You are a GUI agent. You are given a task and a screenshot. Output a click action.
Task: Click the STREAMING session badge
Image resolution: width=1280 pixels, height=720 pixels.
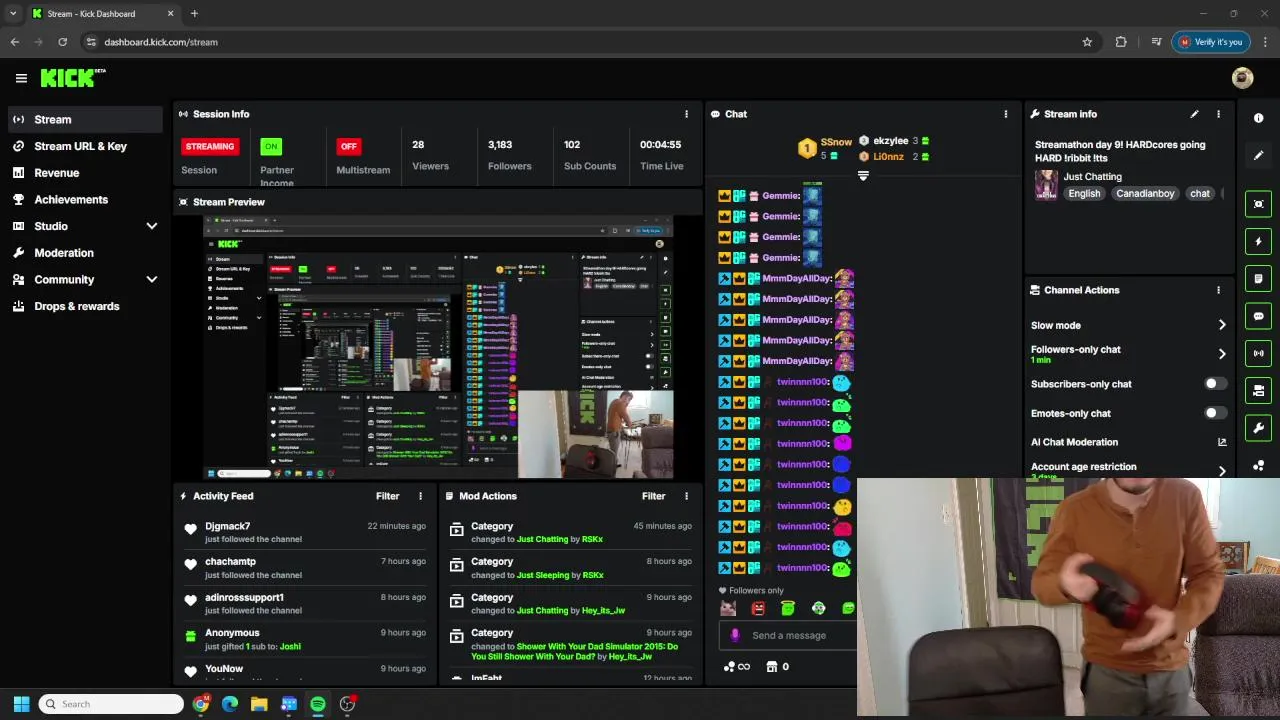click(x=210, y=146)
